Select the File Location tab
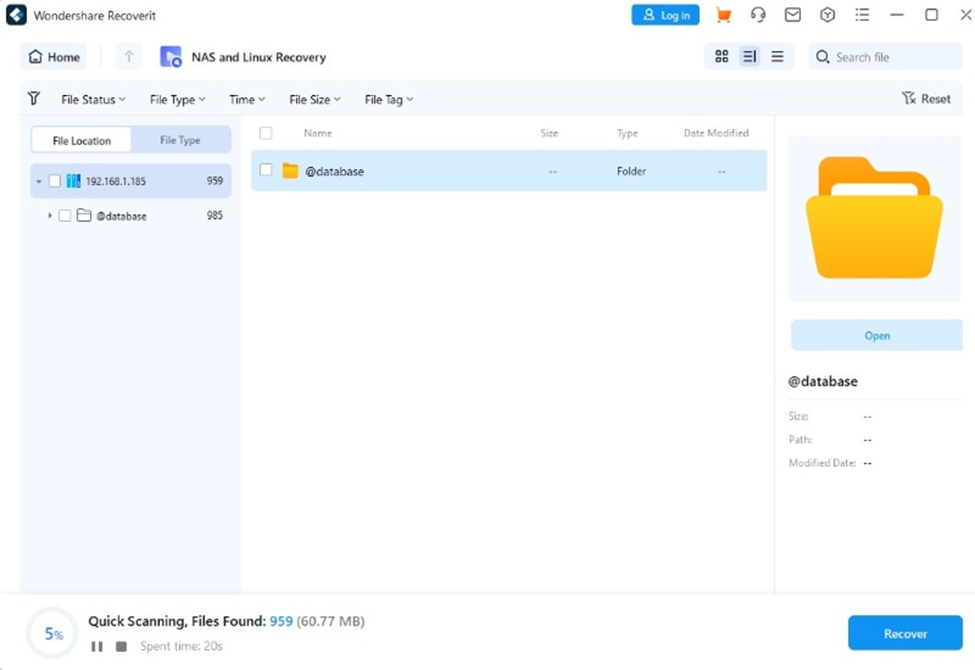Viewport: 975px width, 670px height. [x=82, y=140]
